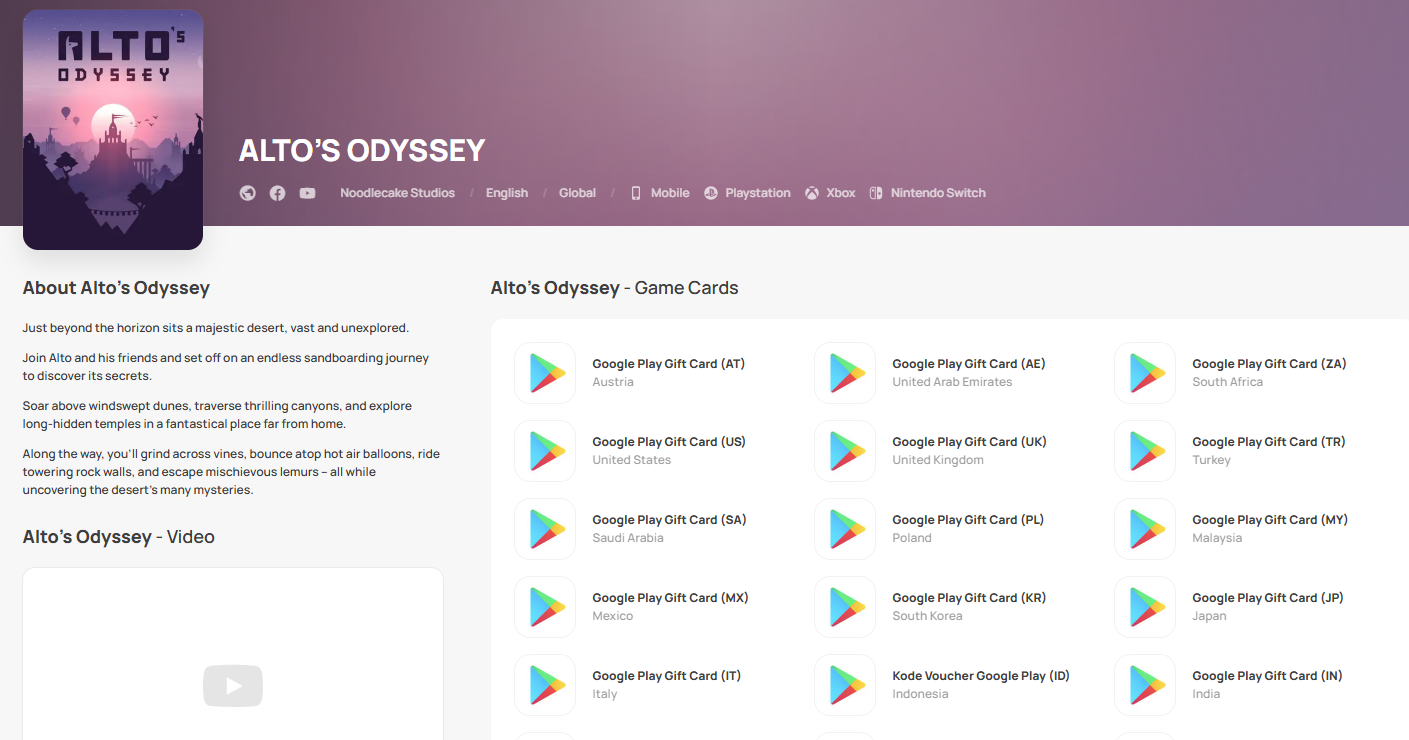Image resolution: width=1409 pixels, height=740 pixels.
Task: Click the Austria country text
Action: tap(613, 382)
